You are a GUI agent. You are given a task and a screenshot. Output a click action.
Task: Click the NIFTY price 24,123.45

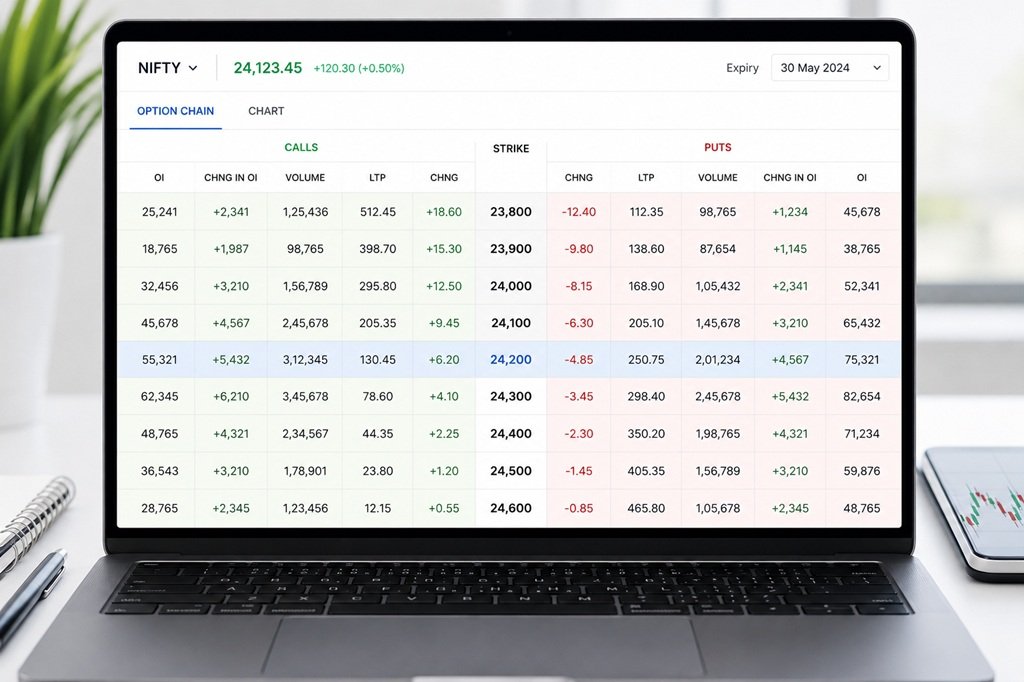pos(268,68)
